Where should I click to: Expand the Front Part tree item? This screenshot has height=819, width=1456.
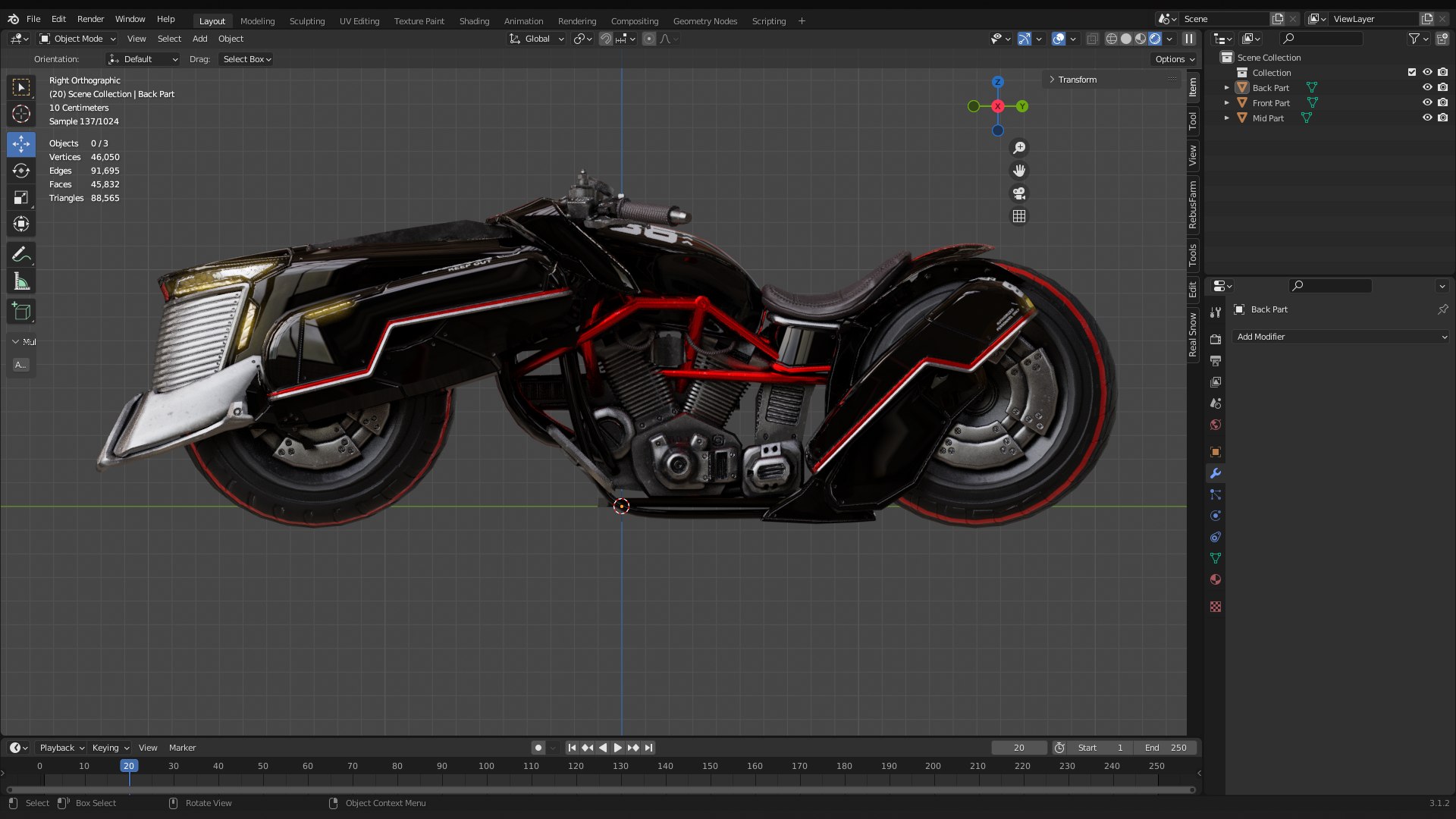coord(1226,103)
